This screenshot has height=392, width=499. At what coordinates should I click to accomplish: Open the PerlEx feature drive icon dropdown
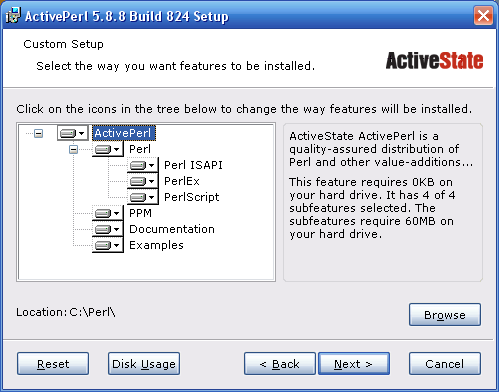(142, 181)
